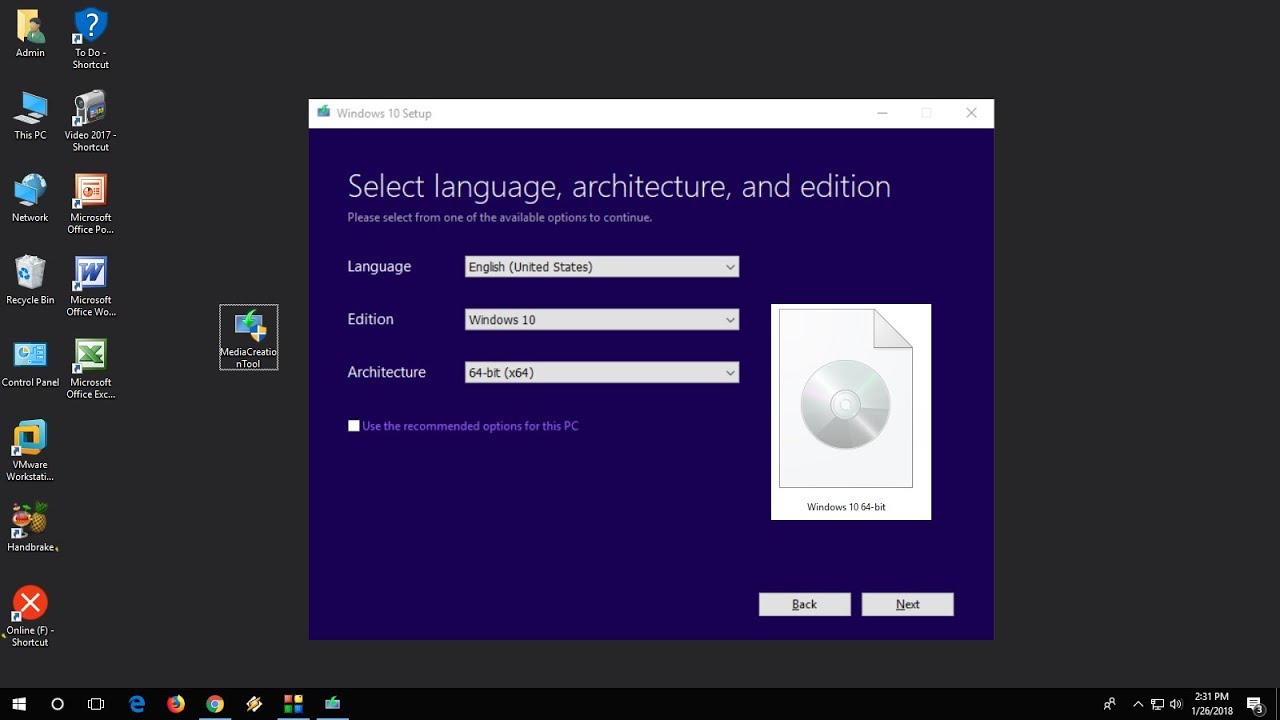
Task: Click the Windows 10 64-bit disc thumbnail
Action: coord(851,412)
